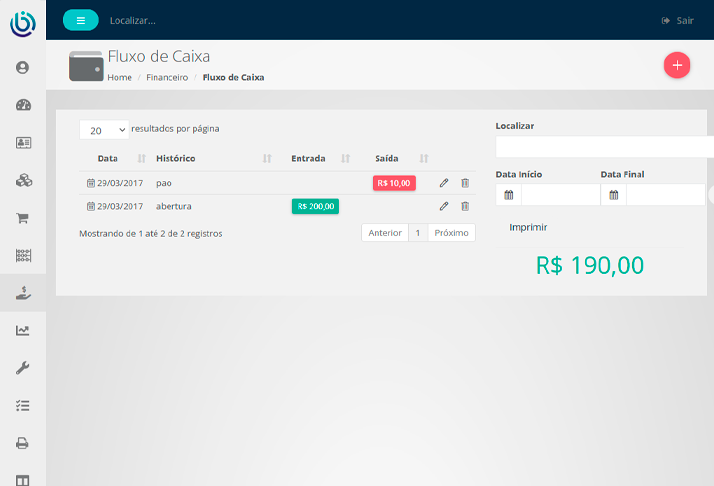Go to Home breadcrumb link
714x486 pixels.
tap(119, 77)
